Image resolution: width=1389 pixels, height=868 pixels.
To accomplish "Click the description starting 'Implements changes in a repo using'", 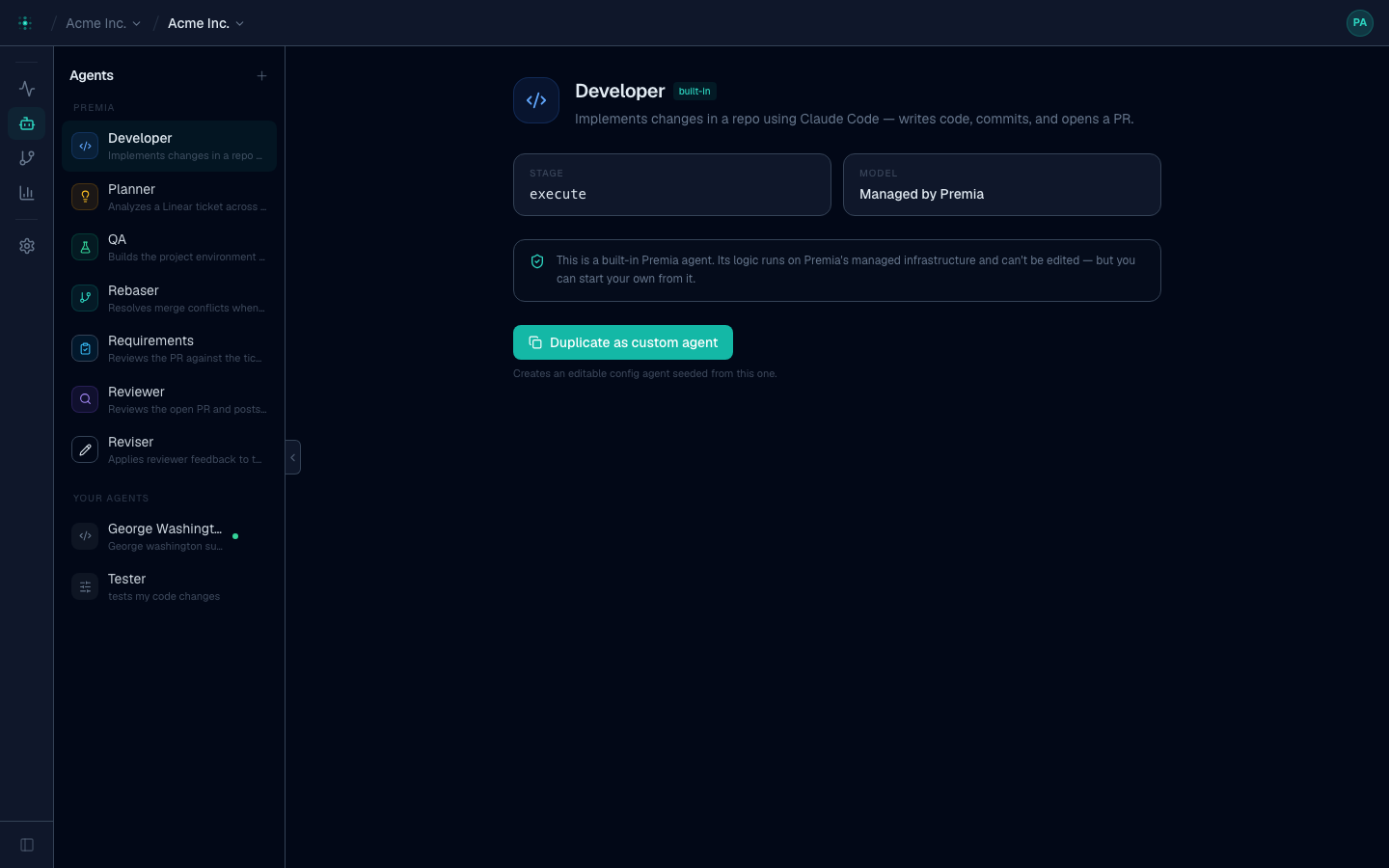I will click(855, 119).
